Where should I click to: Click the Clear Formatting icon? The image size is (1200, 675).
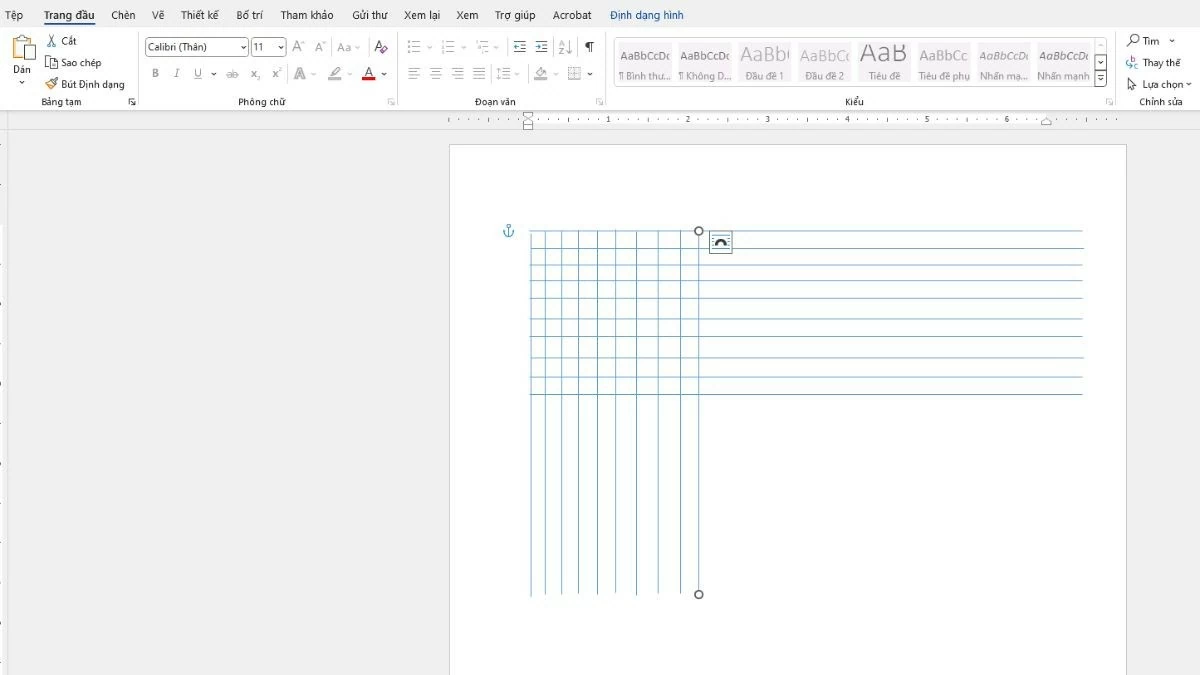tap(380, 46)
